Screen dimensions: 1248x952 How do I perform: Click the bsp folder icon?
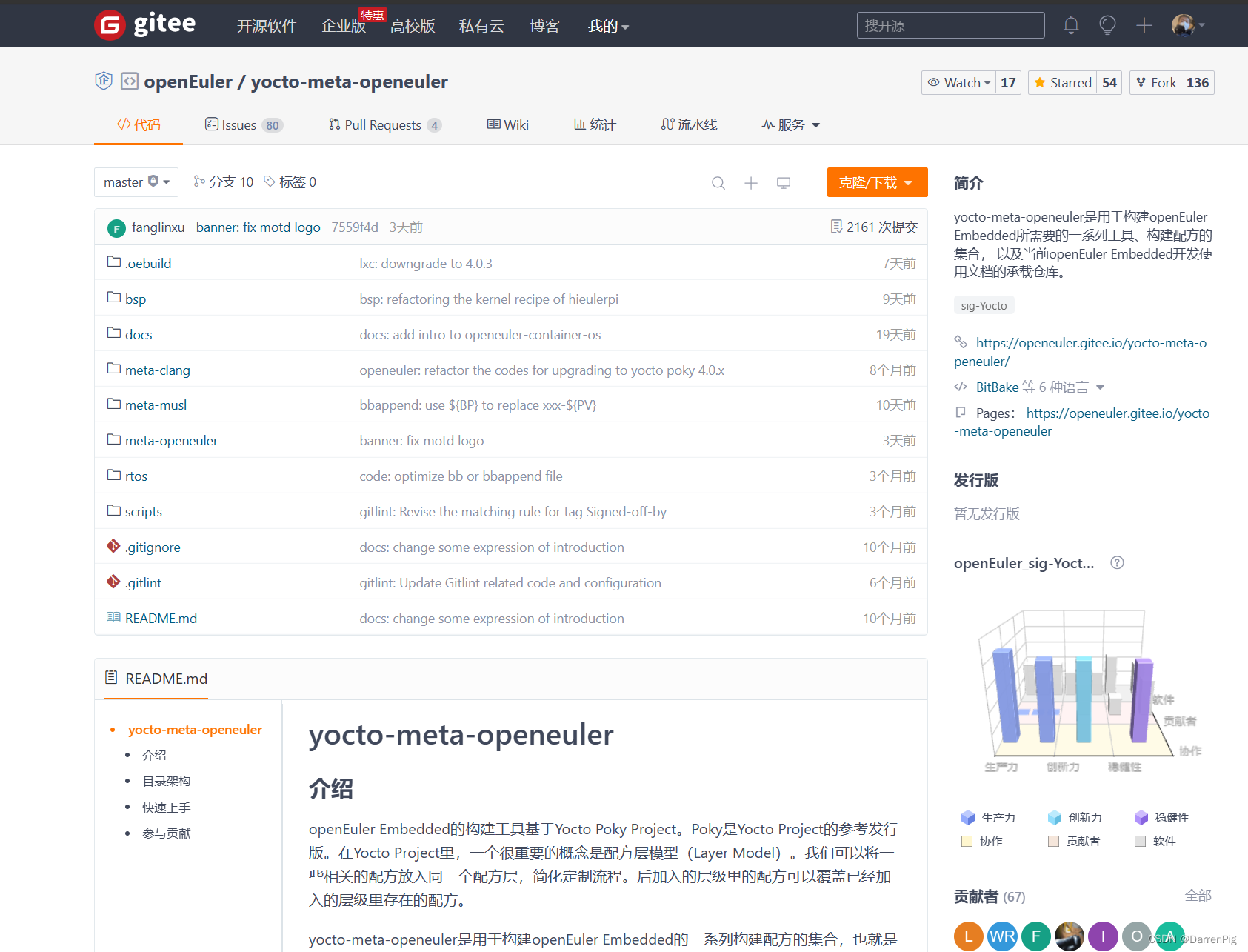[x=114, y=298]
